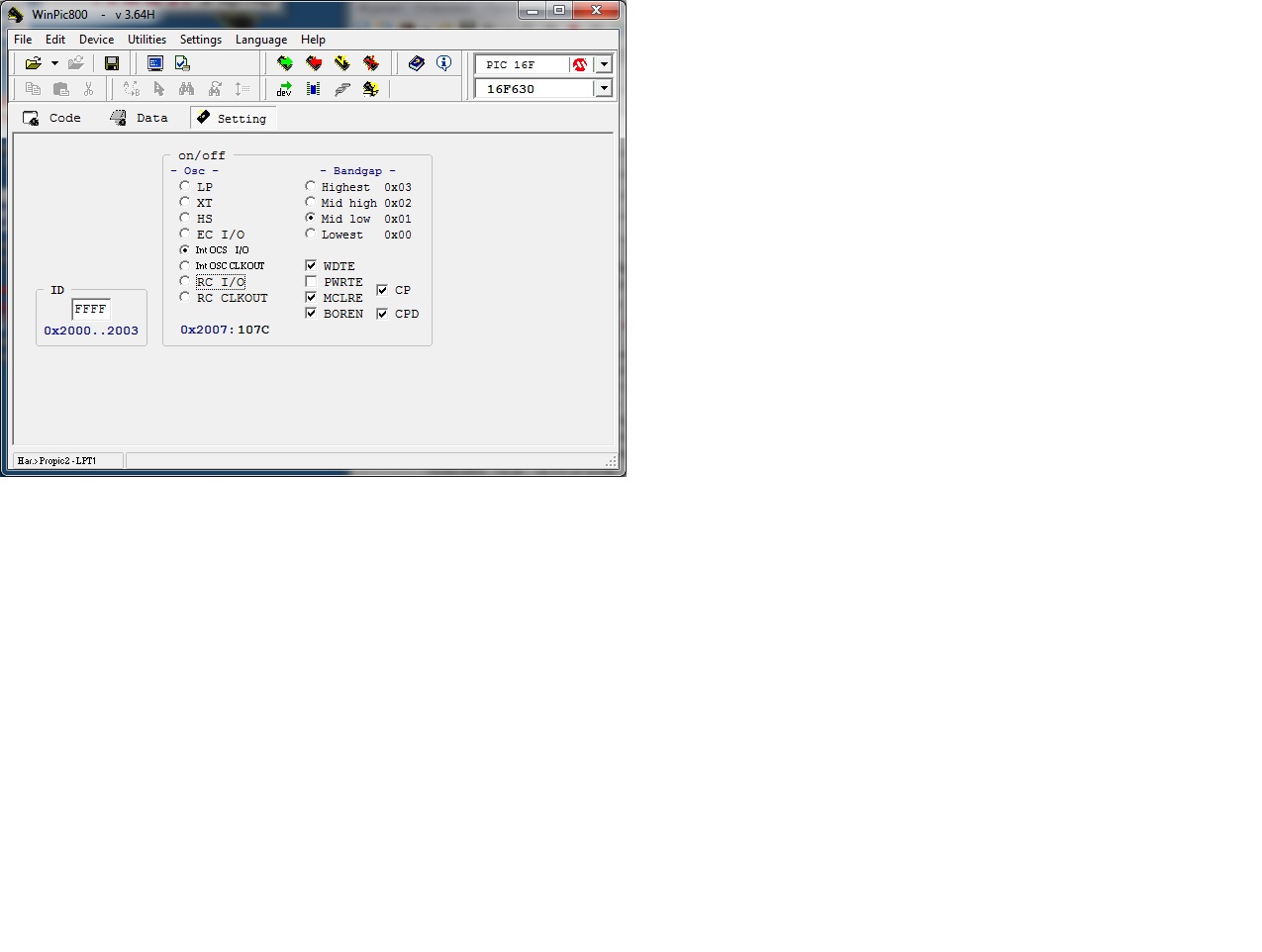Select the RC CLKOUT oscillator option

[x=185, y=297]
